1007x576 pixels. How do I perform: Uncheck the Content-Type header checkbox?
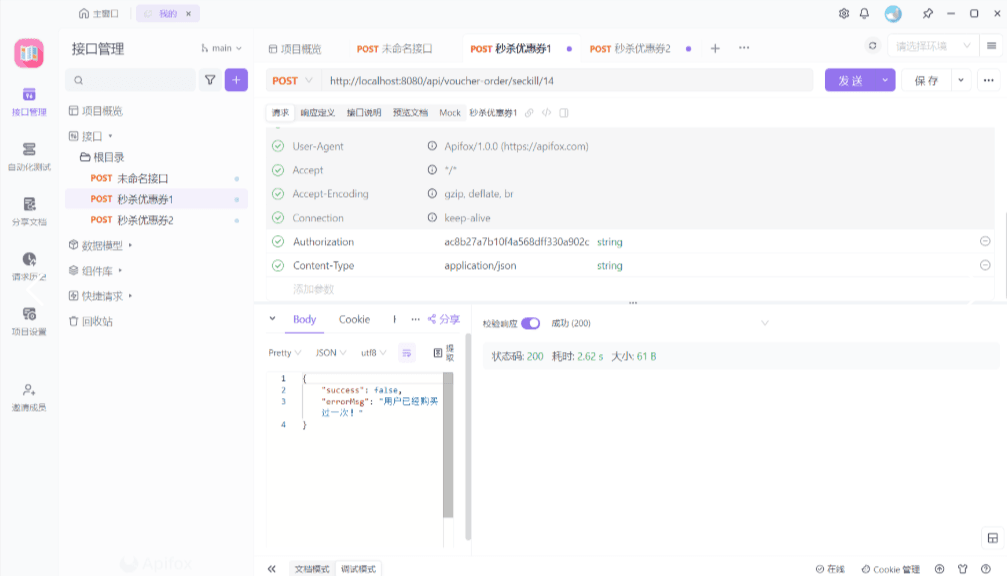(277, 266)
